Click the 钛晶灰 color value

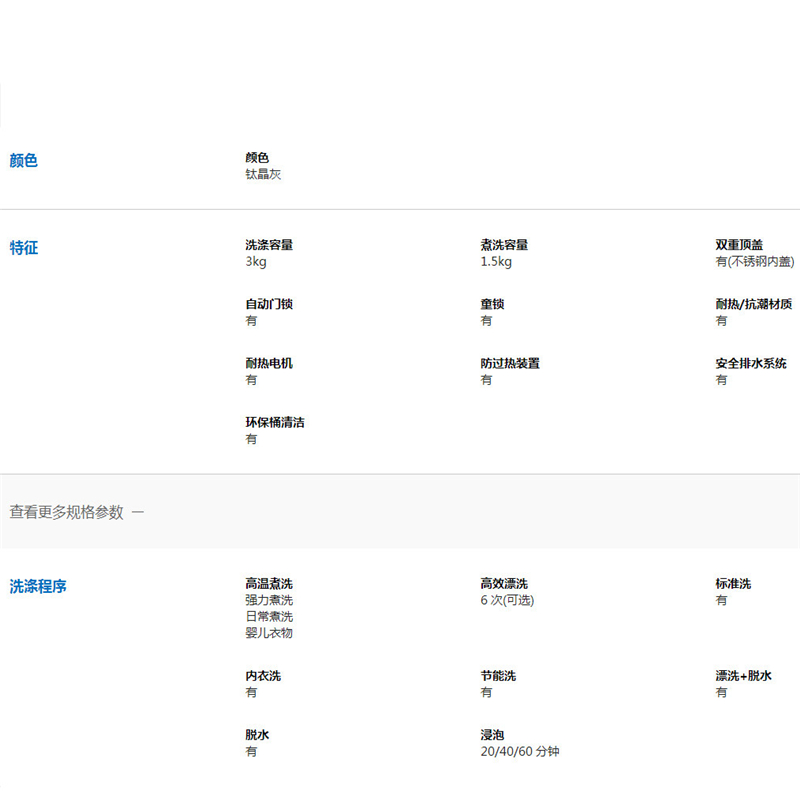click(263, 174)
